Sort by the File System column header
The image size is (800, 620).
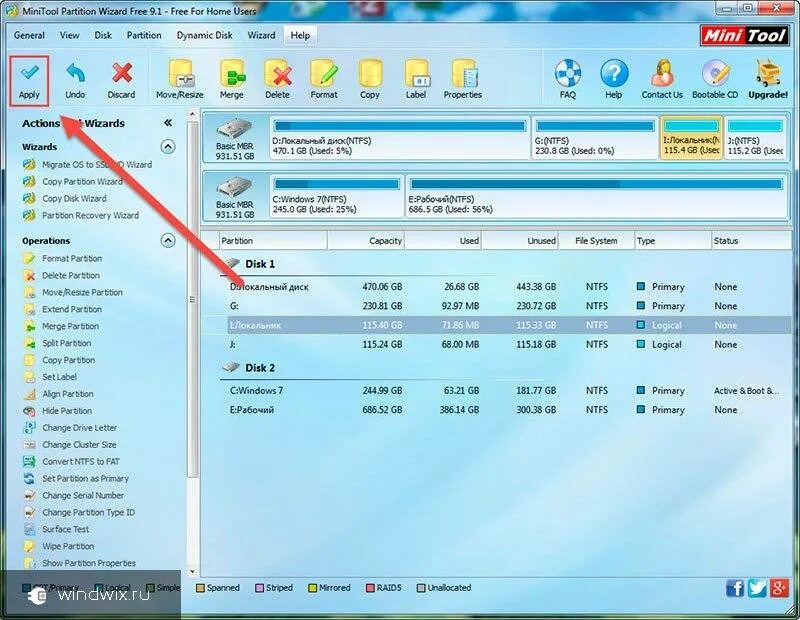[x=596, y=241]
